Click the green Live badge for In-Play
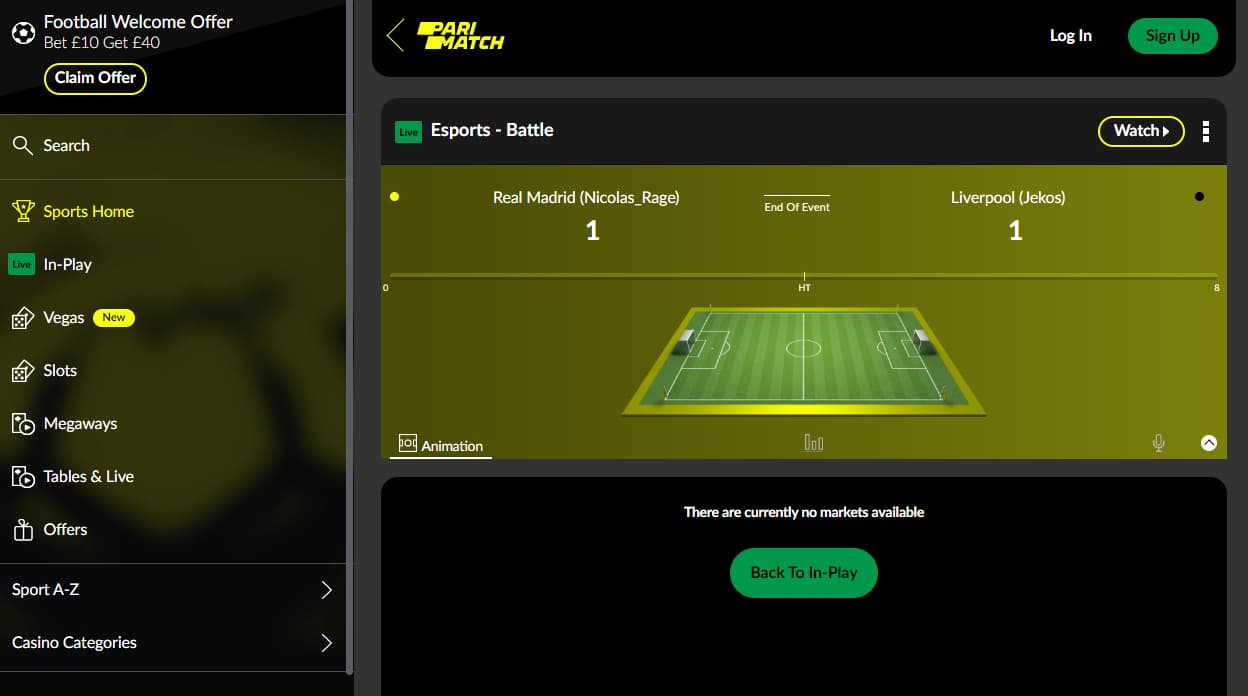This screenshot has width=1248, height=696. [21, 264]
